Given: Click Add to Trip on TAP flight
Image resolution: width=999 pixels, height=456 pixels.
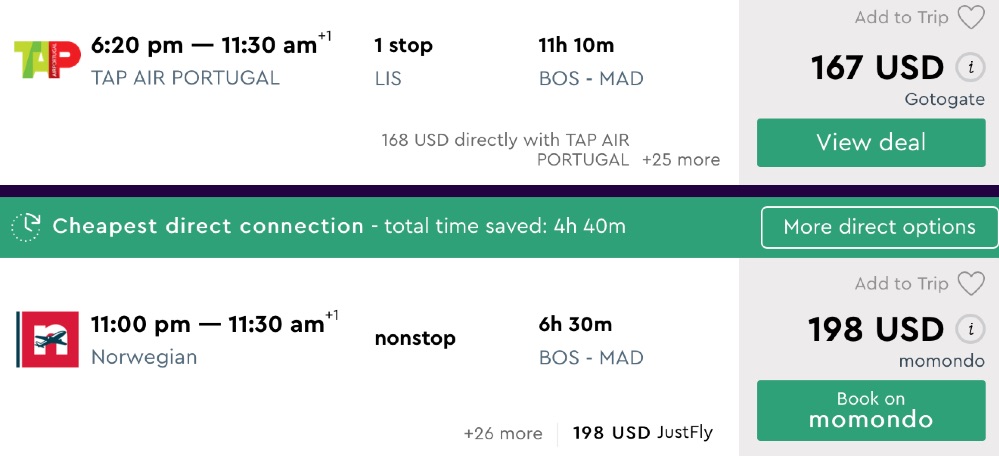Looking at the screenshot, I should coord(900,18).
